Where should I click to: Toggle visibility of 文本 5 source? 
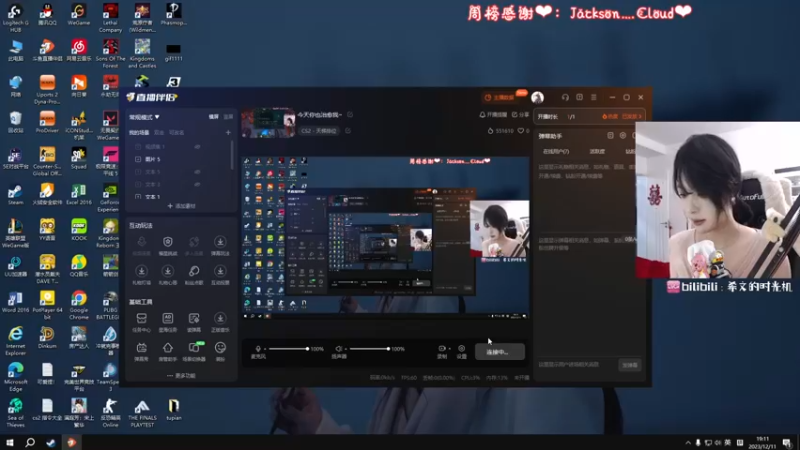[x=197, y=172]
